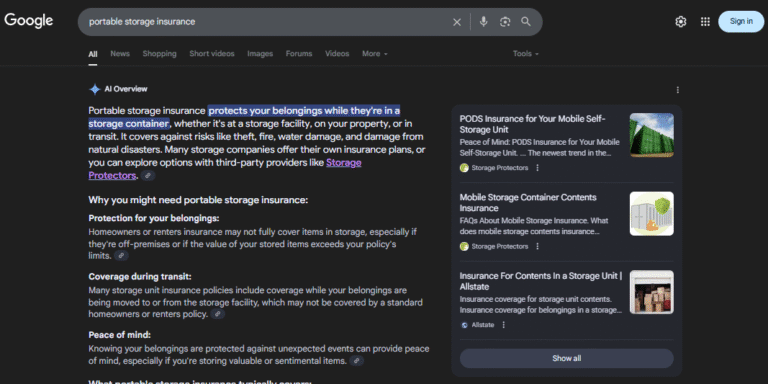This screenshot has height=384, width=768.
Task: Start voice search with microphone icon
Action: click(483, 22)
